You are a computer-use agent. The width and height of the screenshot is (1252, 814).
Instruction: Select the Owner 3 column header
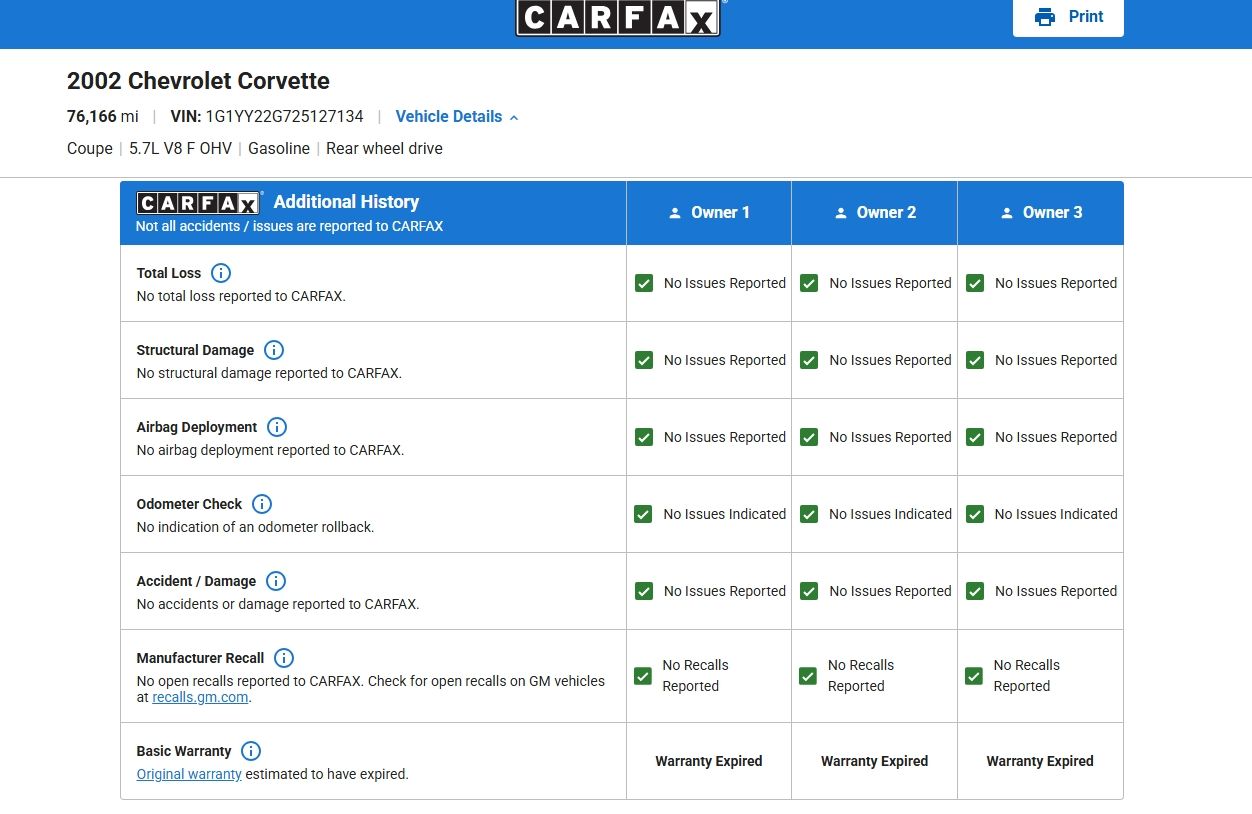coord(1041,213)
